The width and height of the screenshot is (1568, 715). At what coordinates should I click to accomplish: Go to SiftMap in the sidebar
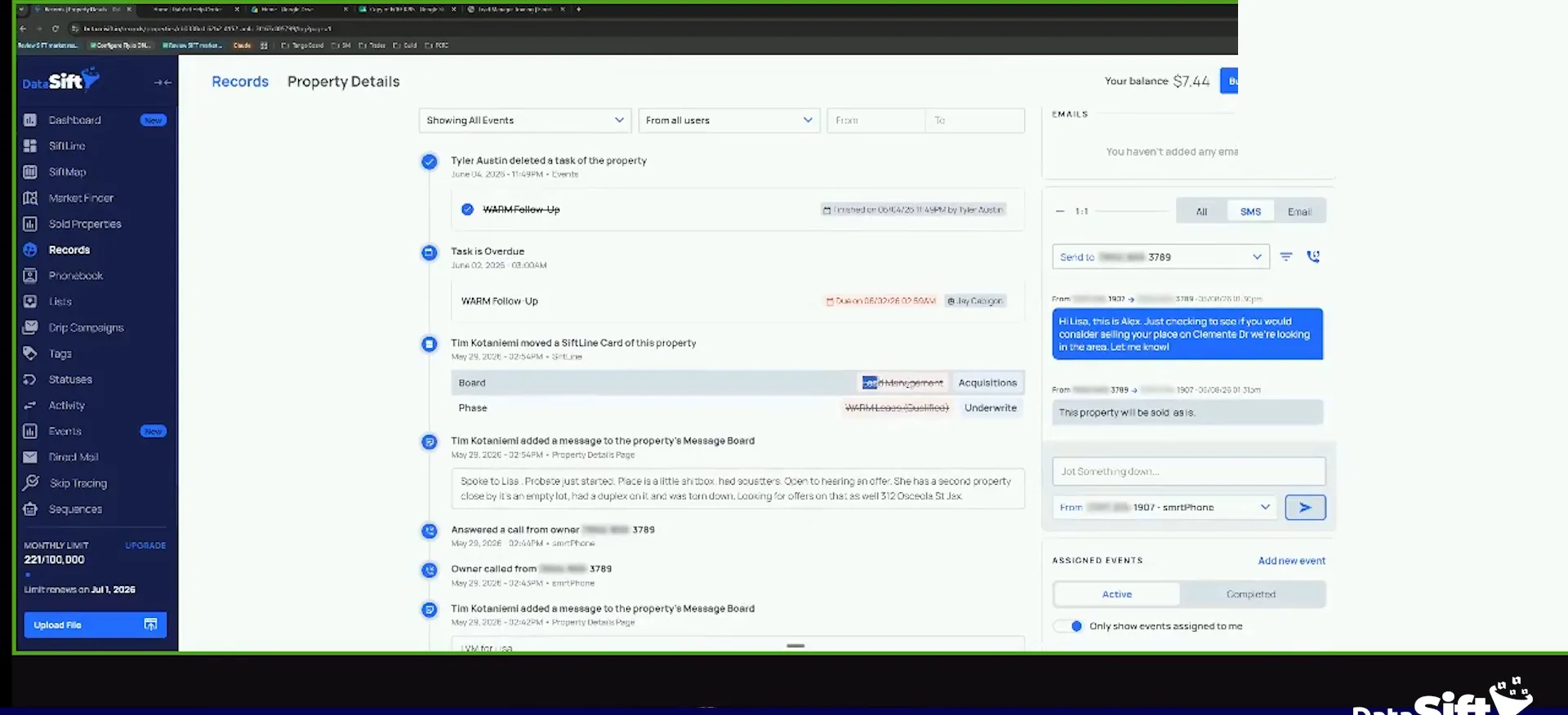coord(67,172)
